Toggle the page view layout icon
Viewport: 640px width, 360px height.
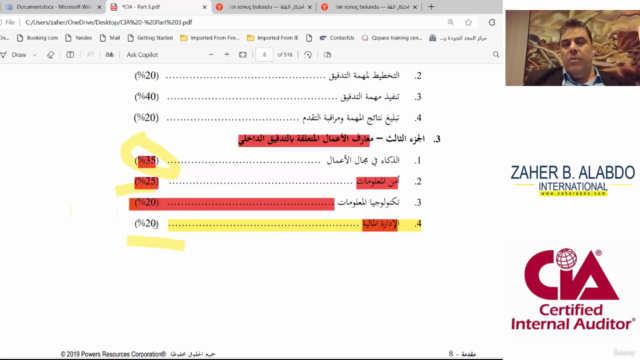(x=70, y=55)
